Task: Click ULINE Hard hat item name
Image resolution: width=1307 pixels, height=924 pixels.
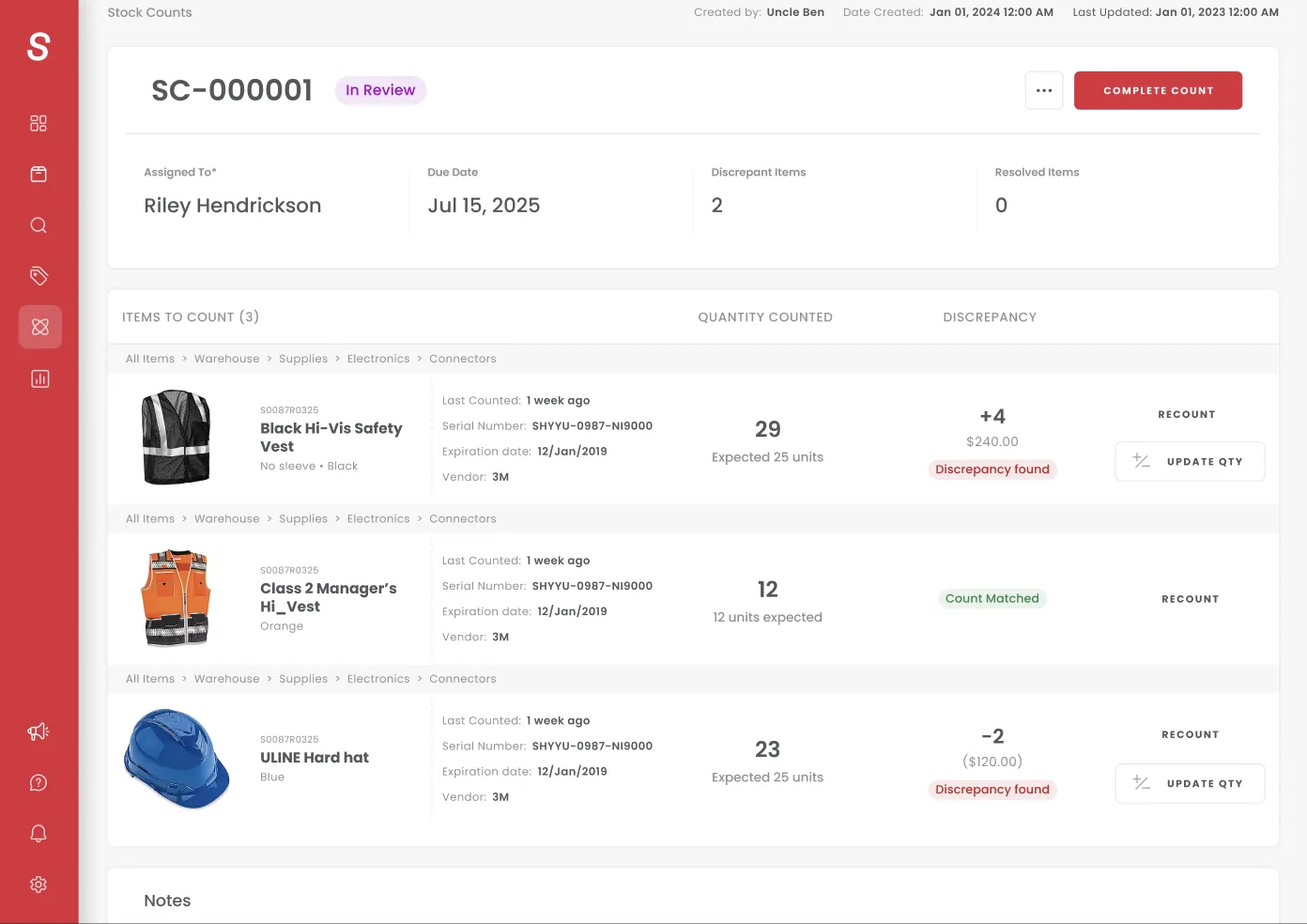Action: tap(315, 758)
